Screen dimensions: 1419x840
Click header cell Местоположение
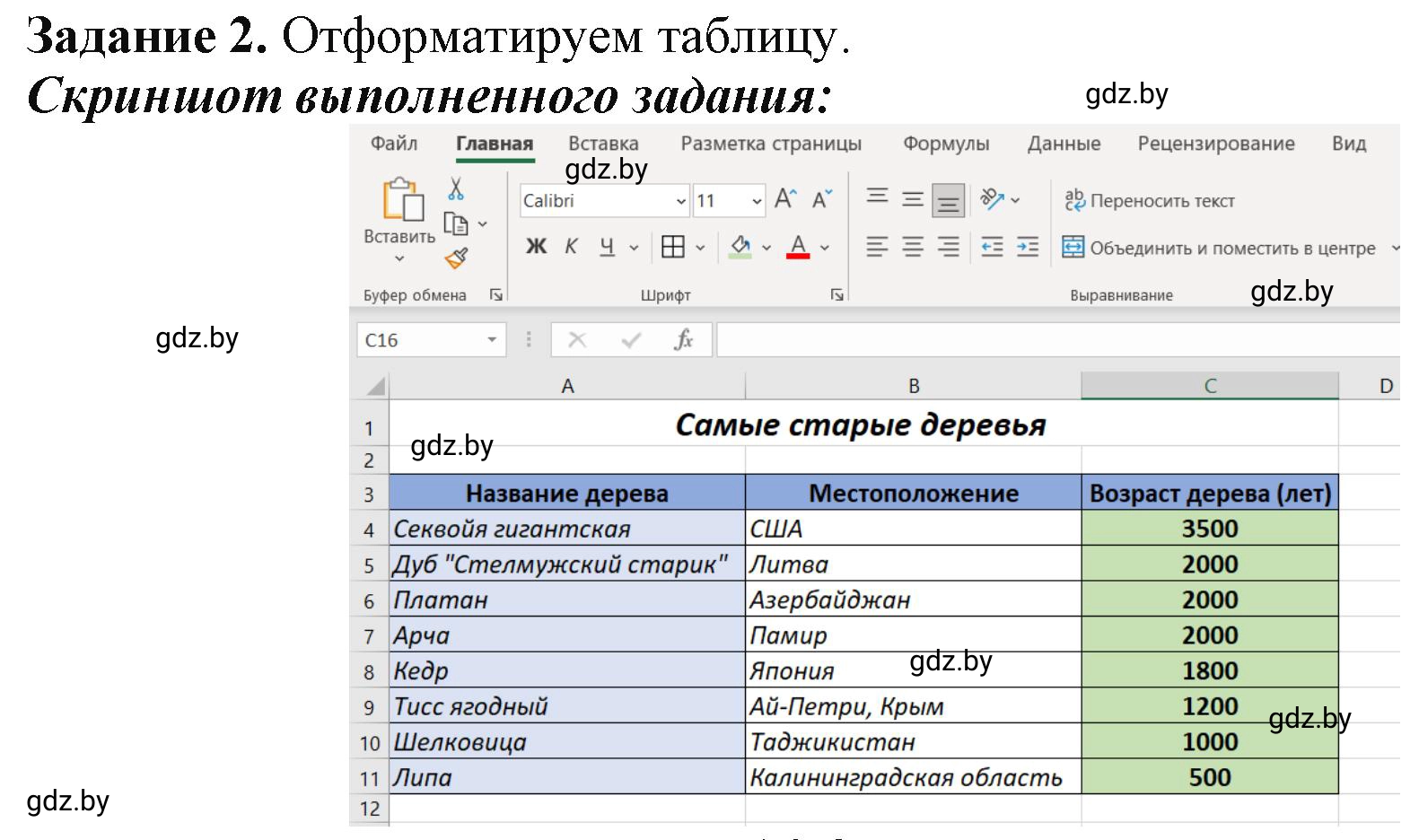pos(914,494)
